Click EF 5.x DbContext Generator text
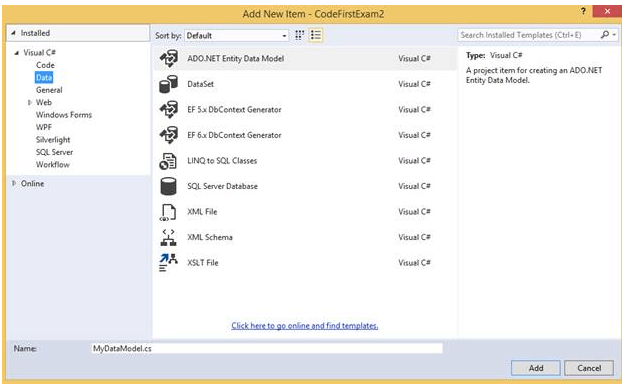 (x=234, y=109)
